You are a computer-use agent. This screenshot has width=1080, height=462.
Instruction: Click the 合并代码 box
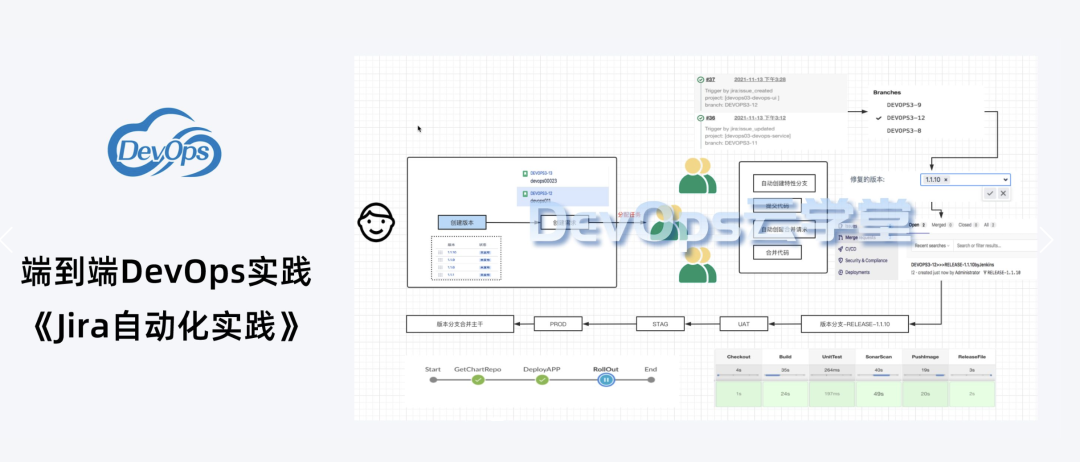(x=776, y=253)
